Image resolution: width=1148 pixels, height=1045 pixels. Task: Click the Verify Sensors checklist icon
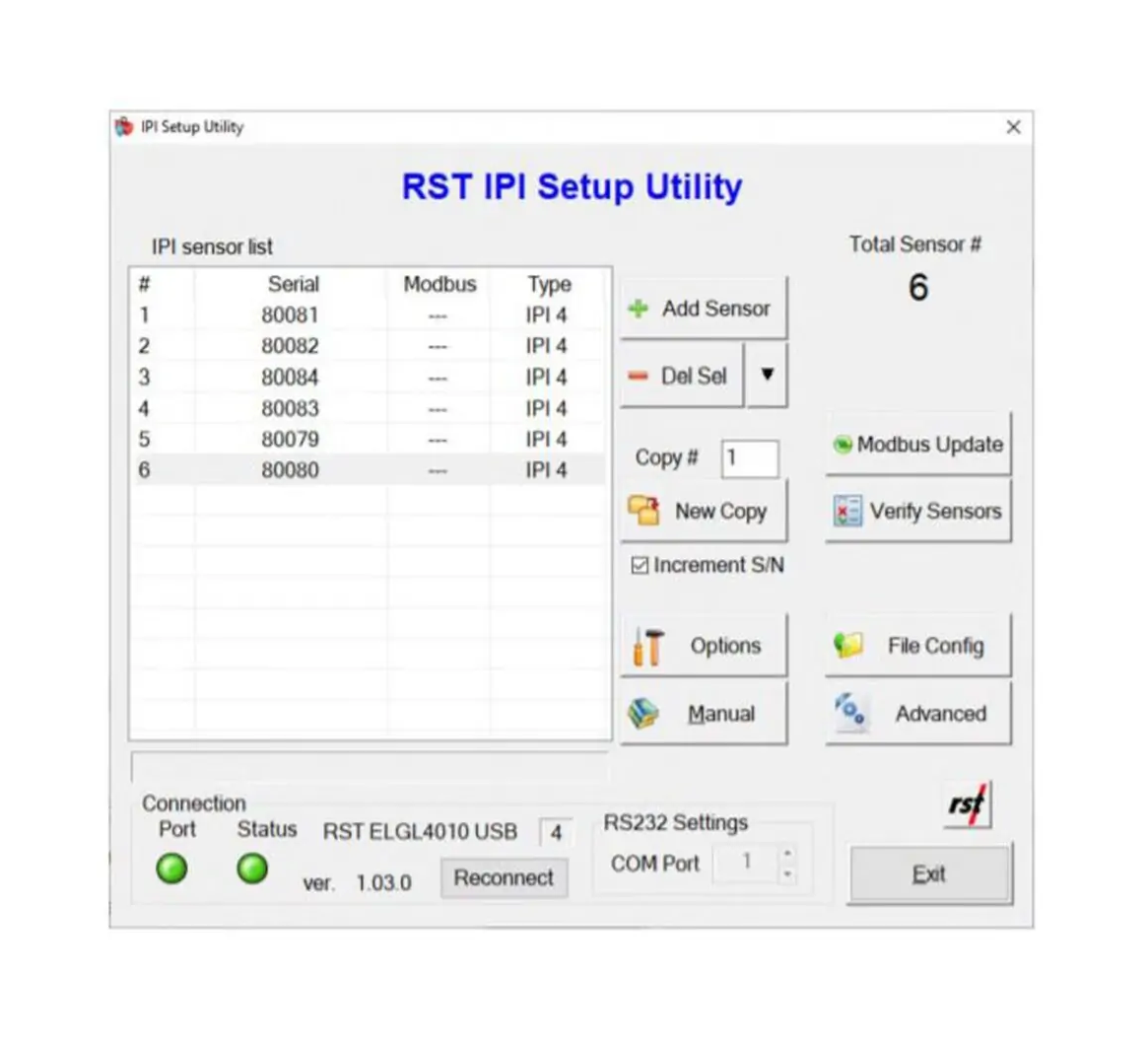[847, 511]
